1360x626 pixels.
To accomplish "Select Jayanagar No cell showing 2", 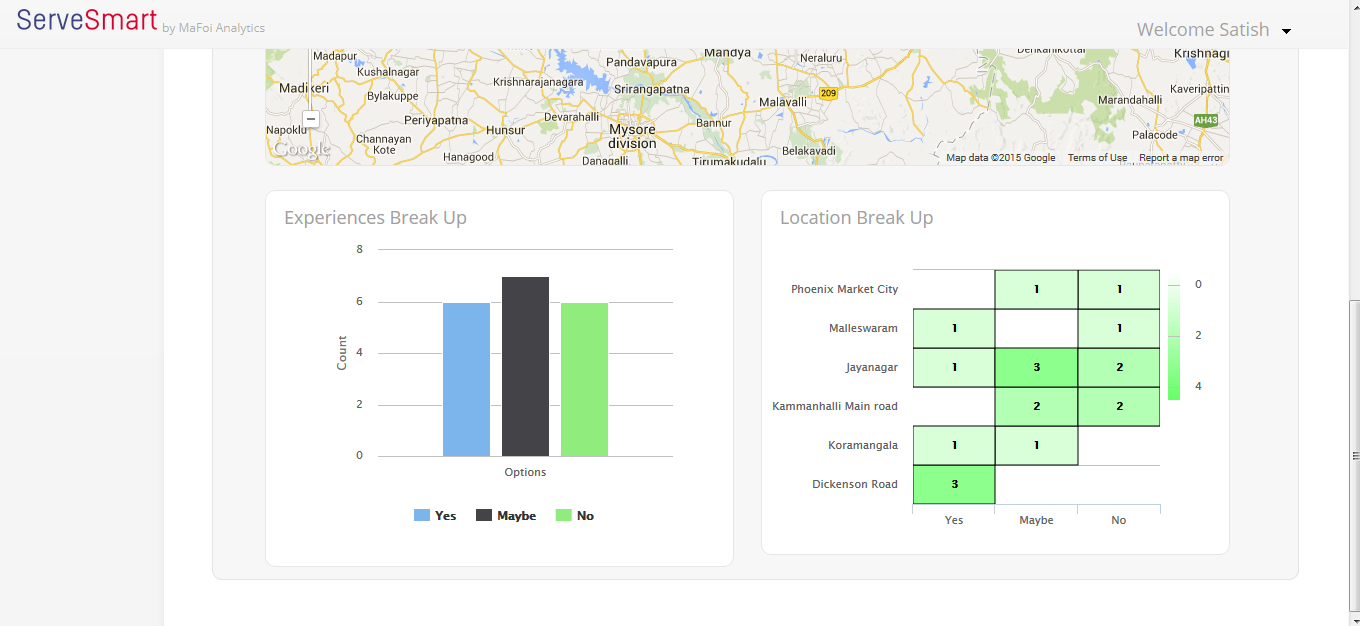I will pos(1119,368).
